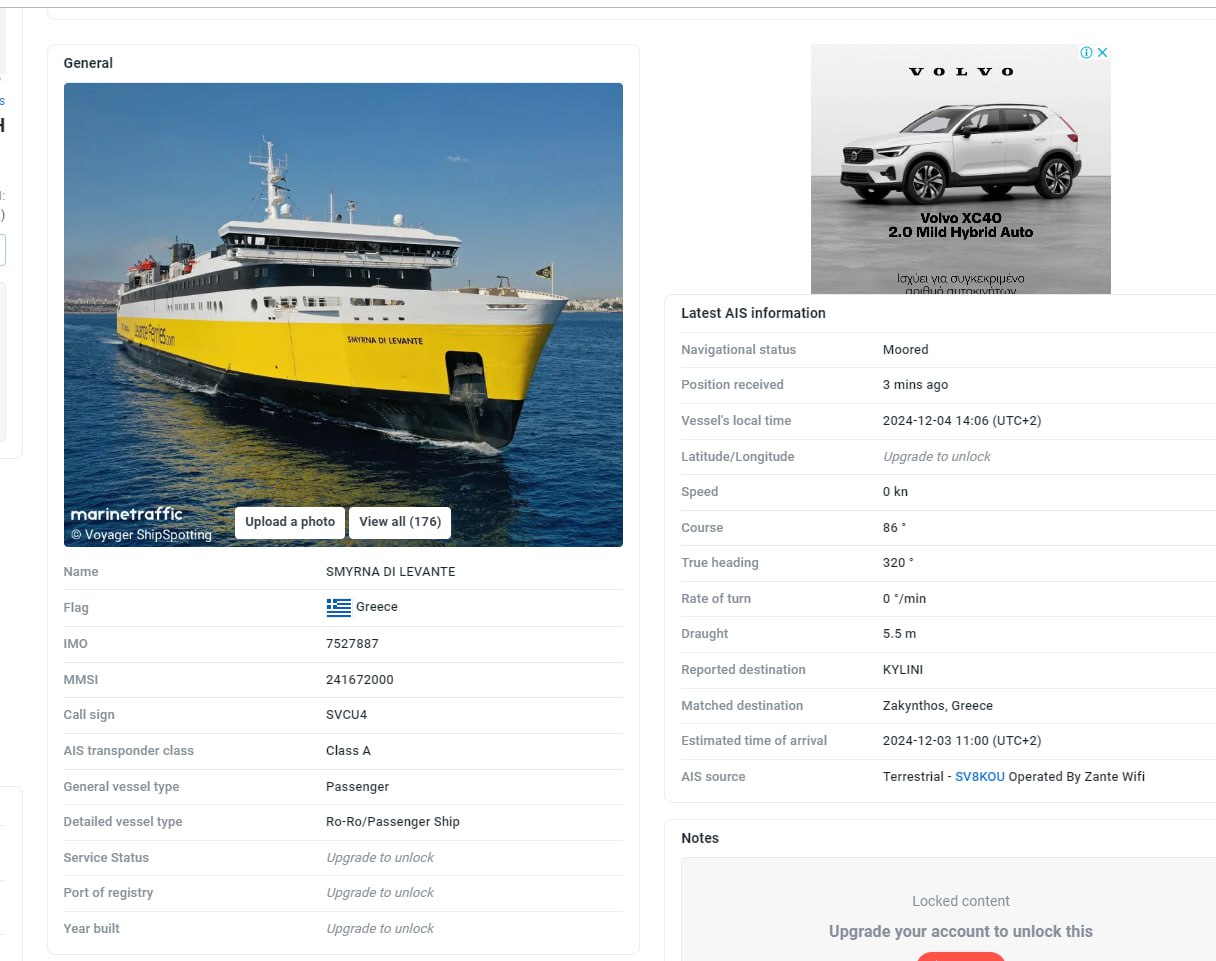The height and width of the screenshot is (961, 1216).
Task: Click the Latest AIS information header
Action: point(753,313)
